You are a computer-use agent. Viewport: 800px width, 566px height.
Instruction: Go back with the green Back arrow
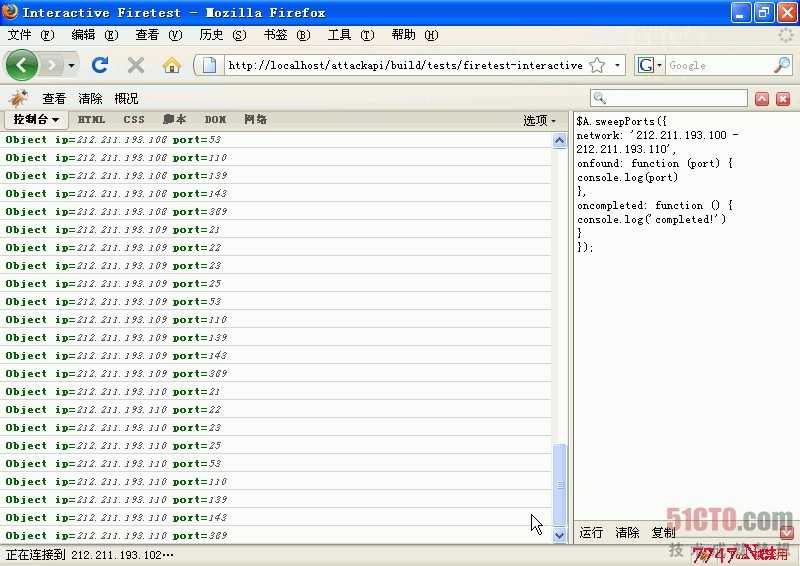click(21, 65)
